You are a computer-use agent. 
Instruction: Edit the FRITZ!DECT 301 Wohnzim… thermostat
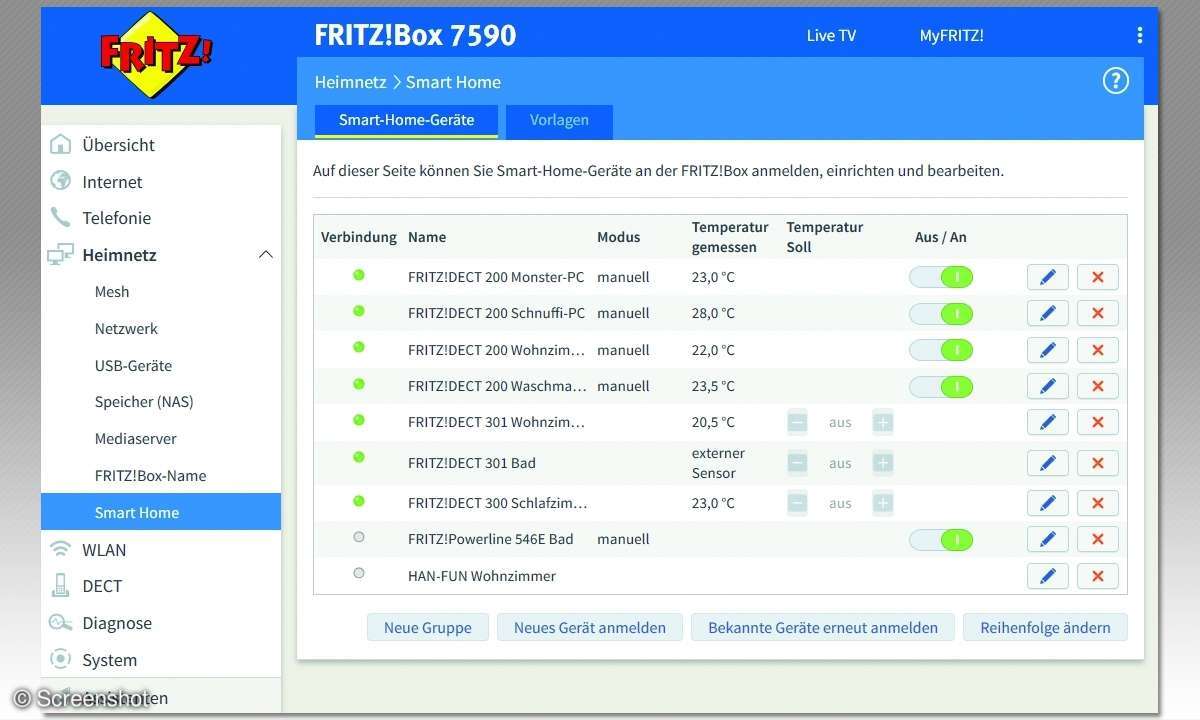pyautogui.click(x=1047, y=422)
